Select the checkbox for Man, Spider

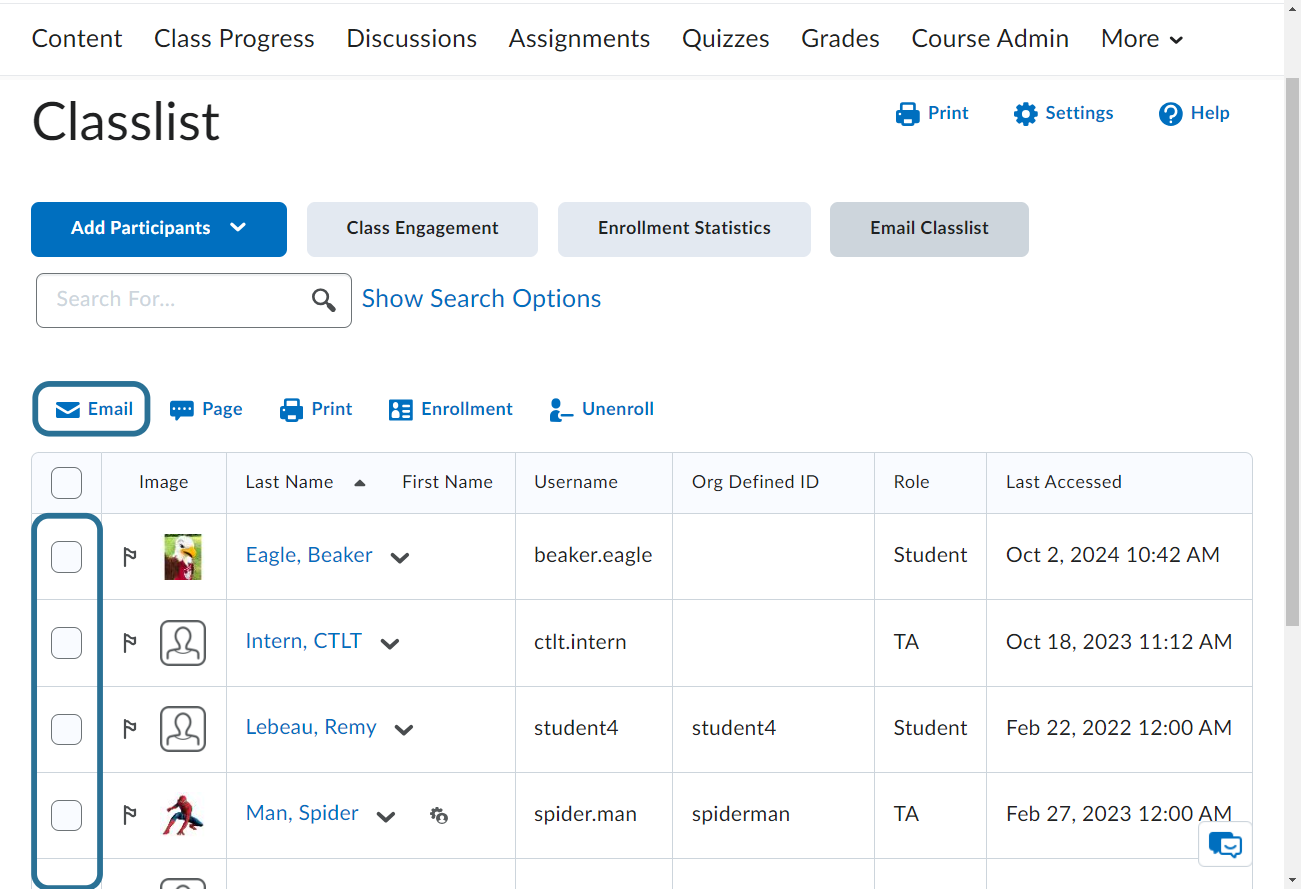pos(66,815)
